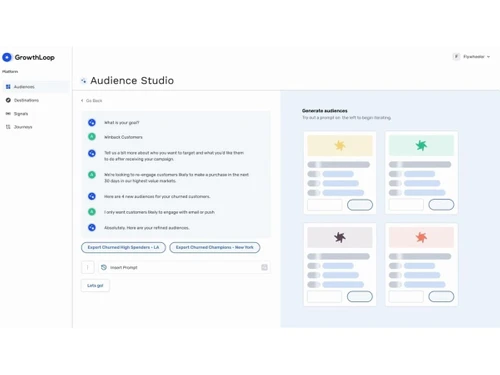The height and width of the screenshot is (375, 500).
Task: Click user avatar beside 'We're looking to re-engage' message
Action: coord(92,175)
